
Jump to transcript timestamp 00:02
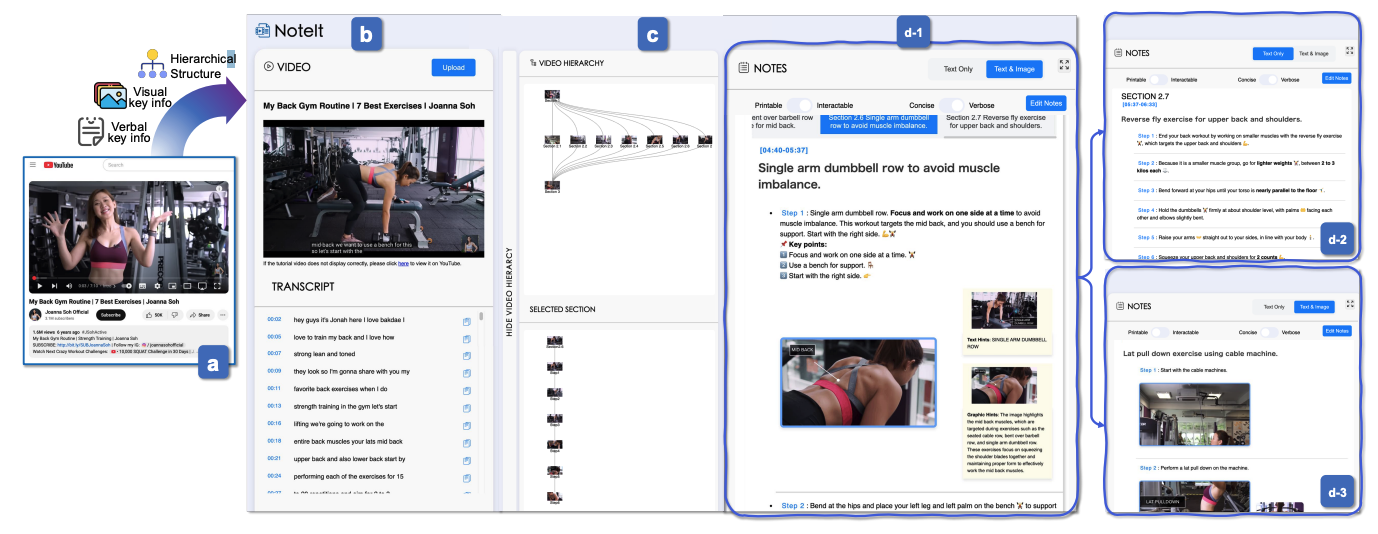coord(274,320)
